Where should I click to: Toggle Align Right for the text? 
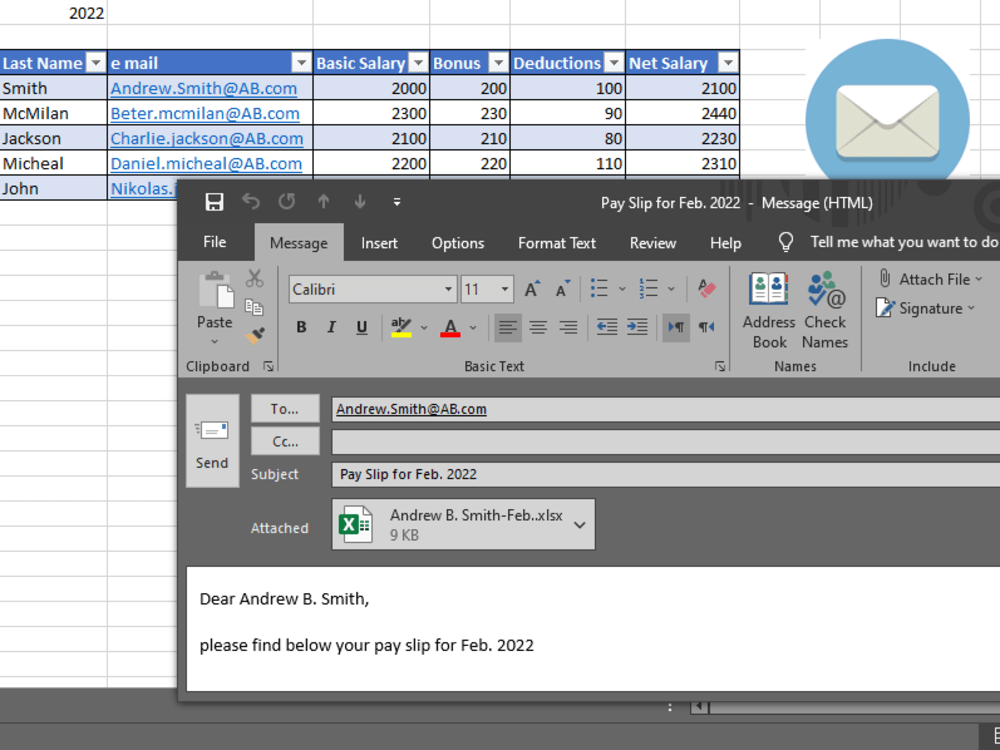[568, 327]
